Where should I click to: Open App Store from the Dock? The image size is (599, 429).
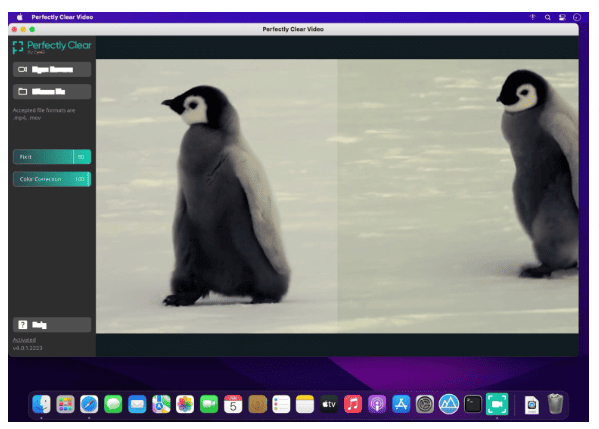(x=401, y=404)
